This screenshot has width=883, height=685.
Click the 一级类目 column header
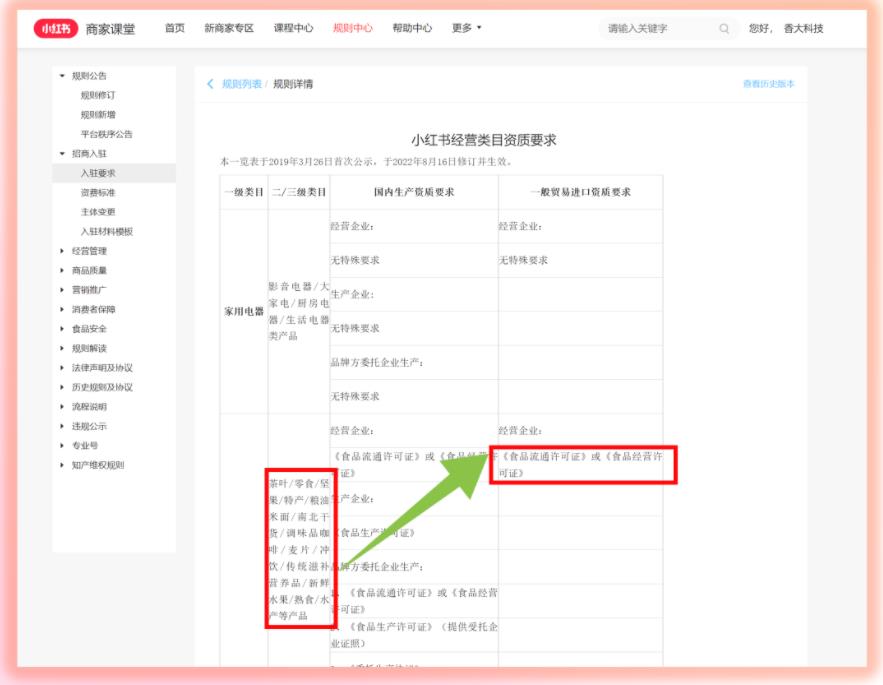(244, 192)
